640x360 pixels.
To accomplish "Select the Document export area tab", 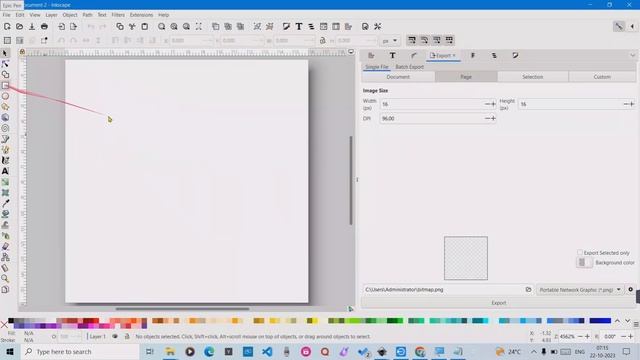I will [398, 77].
